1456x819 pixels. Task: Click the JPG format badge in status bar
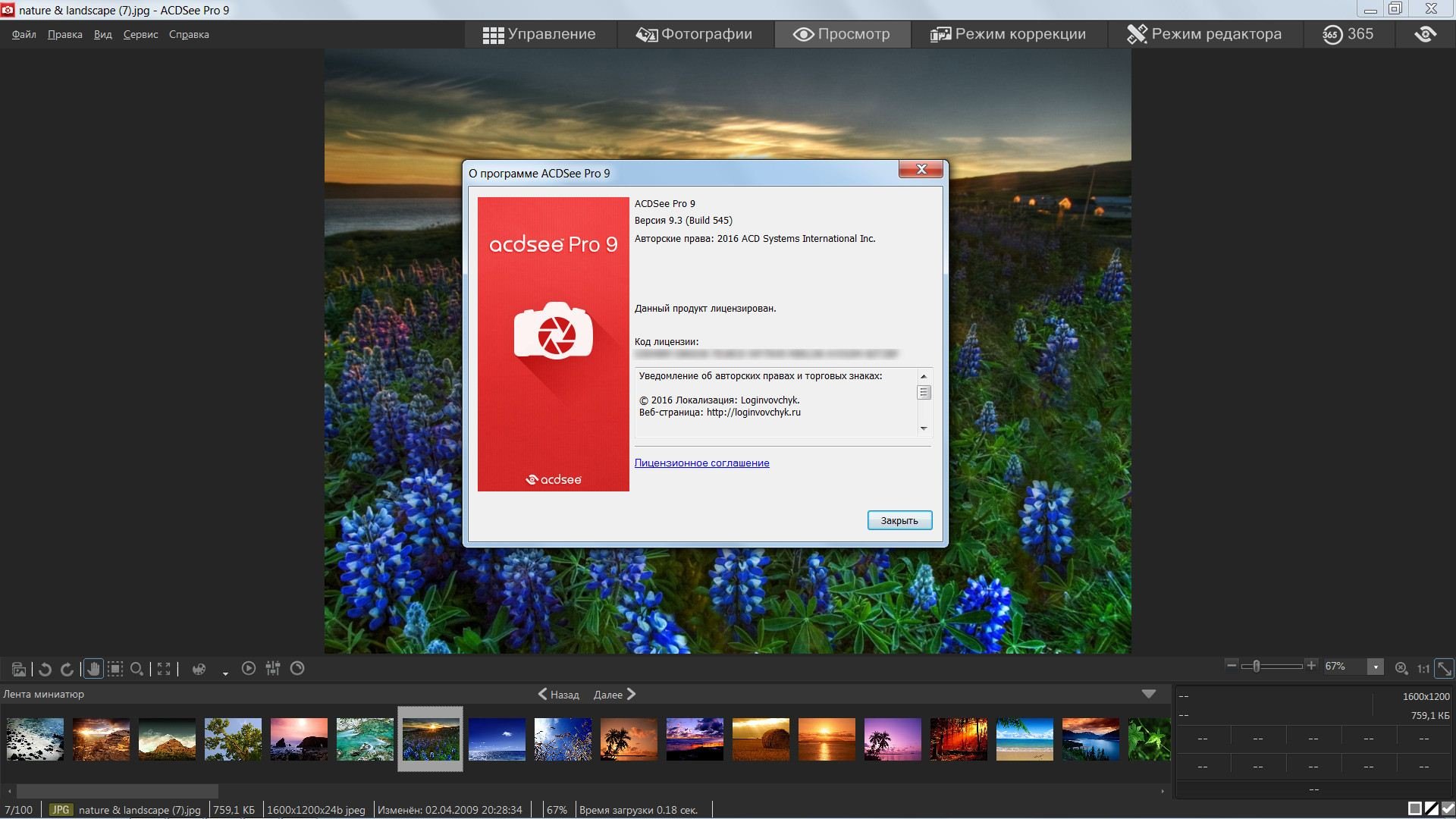[x=61, y=810]
